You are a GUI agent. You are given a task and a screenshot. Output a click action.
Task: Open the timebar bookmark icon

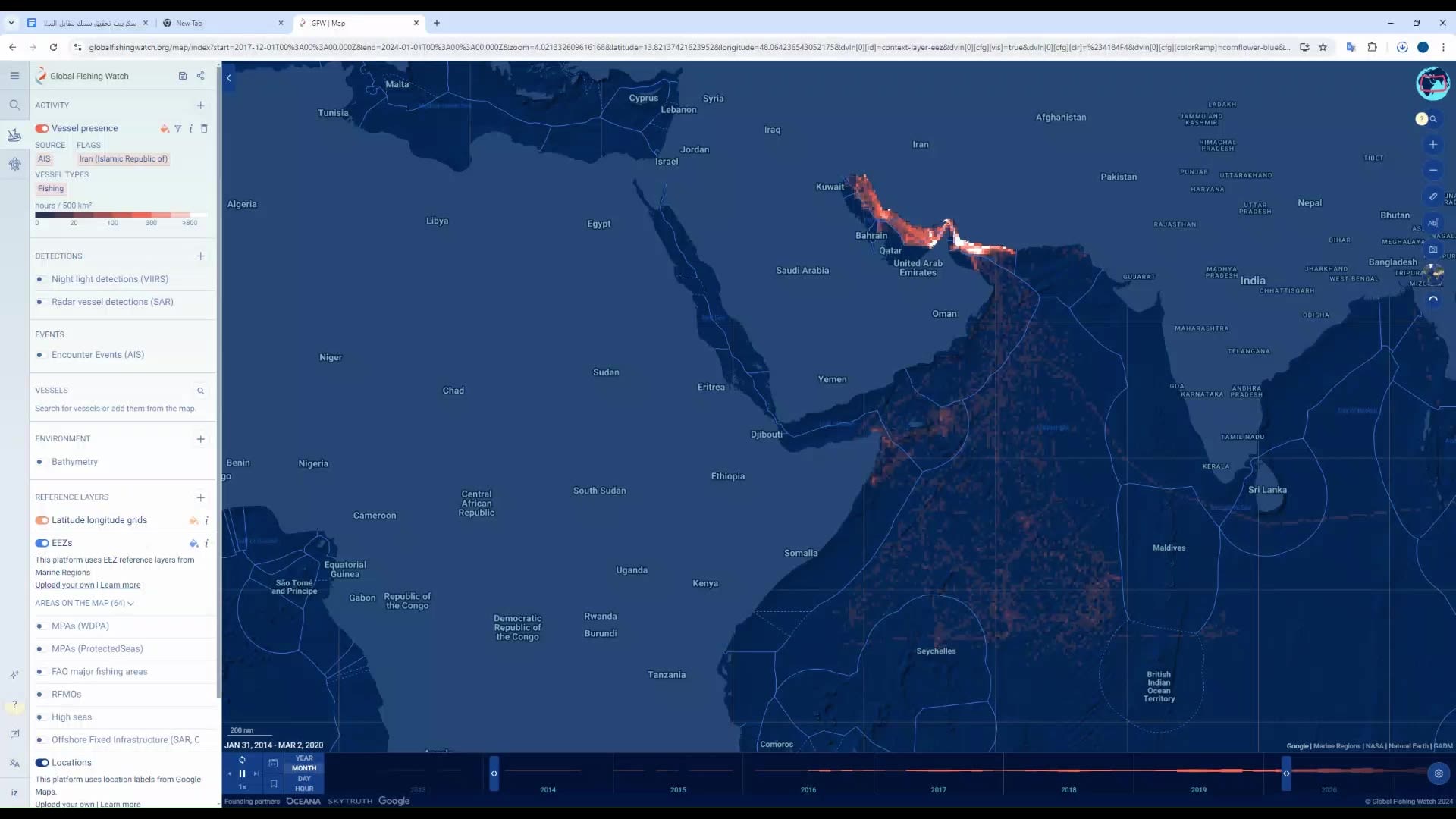point(274,784)
